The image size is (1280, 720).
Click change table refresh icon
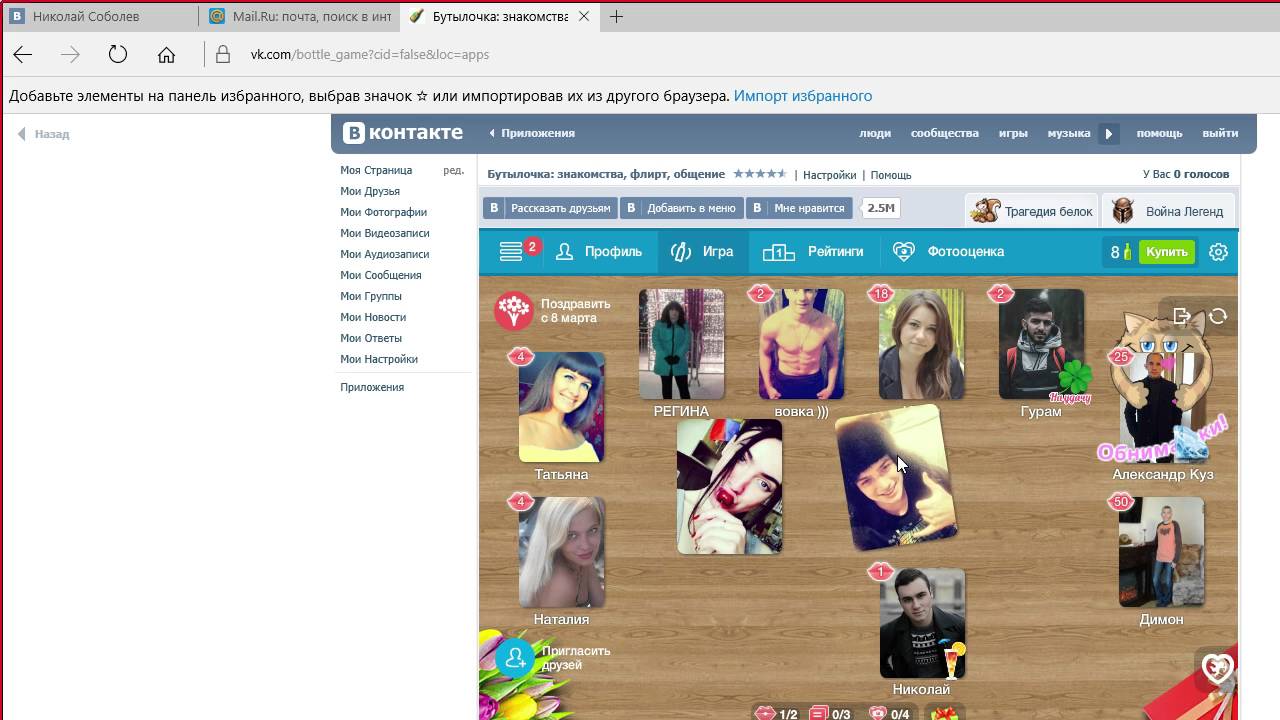[x=1218, y=316]
